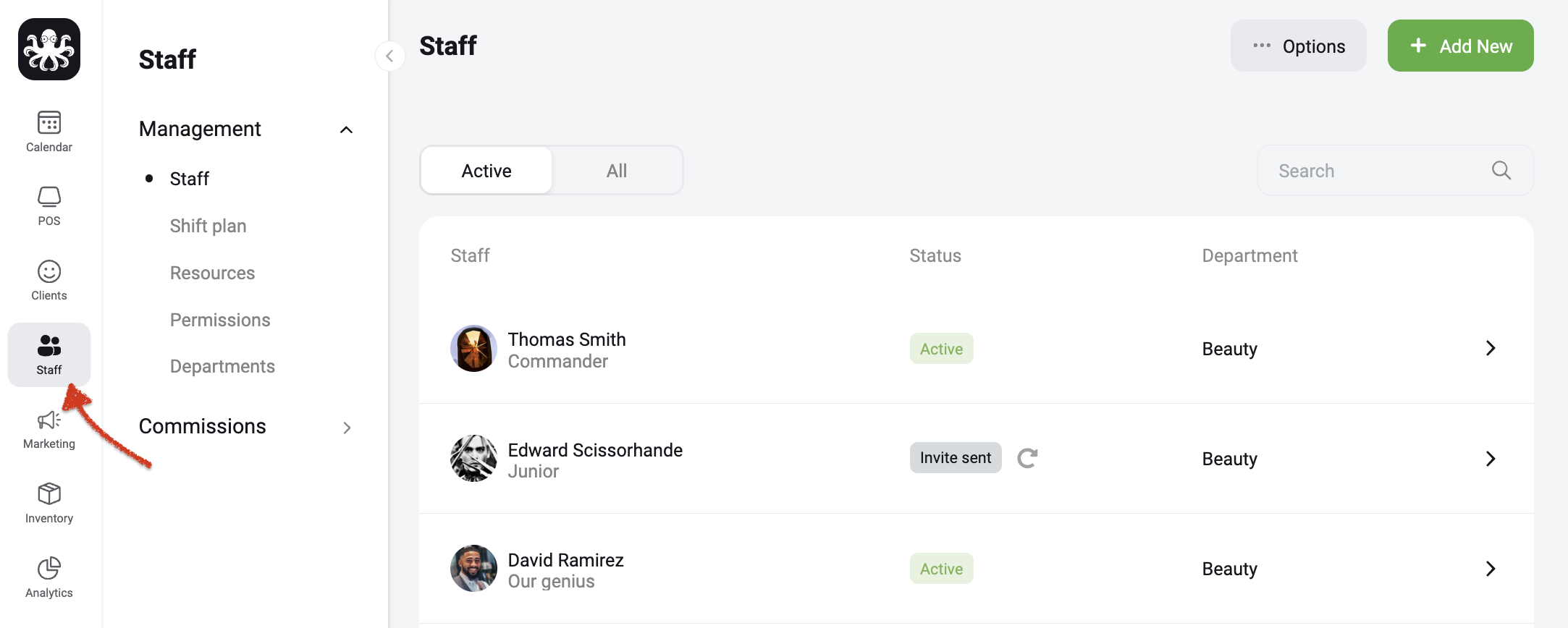Go to POS in sidebar
The height and width of the screenshot is (628, 1568).
tap(49, 197)
